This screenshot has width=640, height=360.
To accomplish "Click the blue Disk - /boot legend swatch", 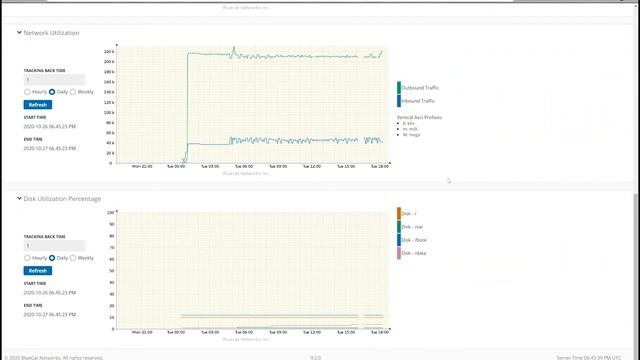I will click(x=399, y=240).
